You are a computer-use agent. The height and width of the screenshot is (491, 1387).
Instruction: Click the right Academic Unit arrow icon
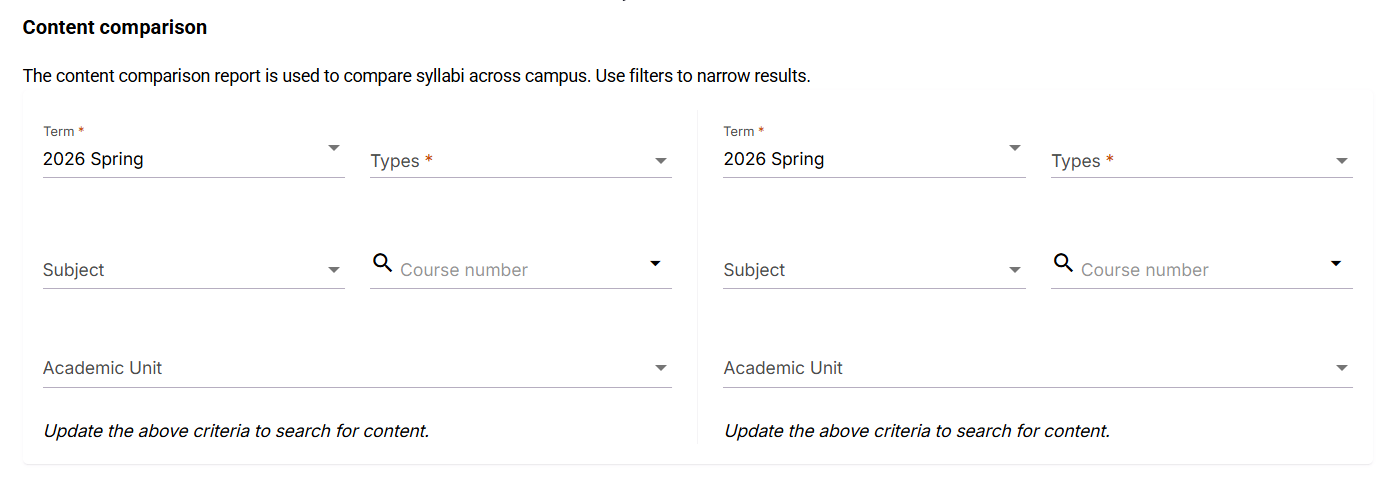(x=1342, y=368)
